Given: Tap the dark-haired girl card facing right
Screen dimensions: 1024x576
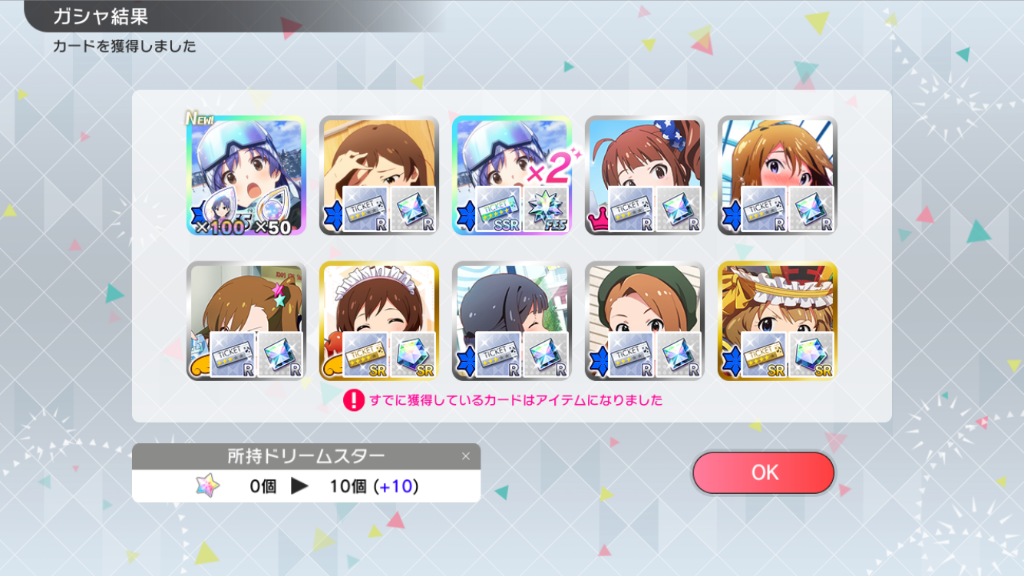Looking at the screenshot, I should [x=512, y=321].
